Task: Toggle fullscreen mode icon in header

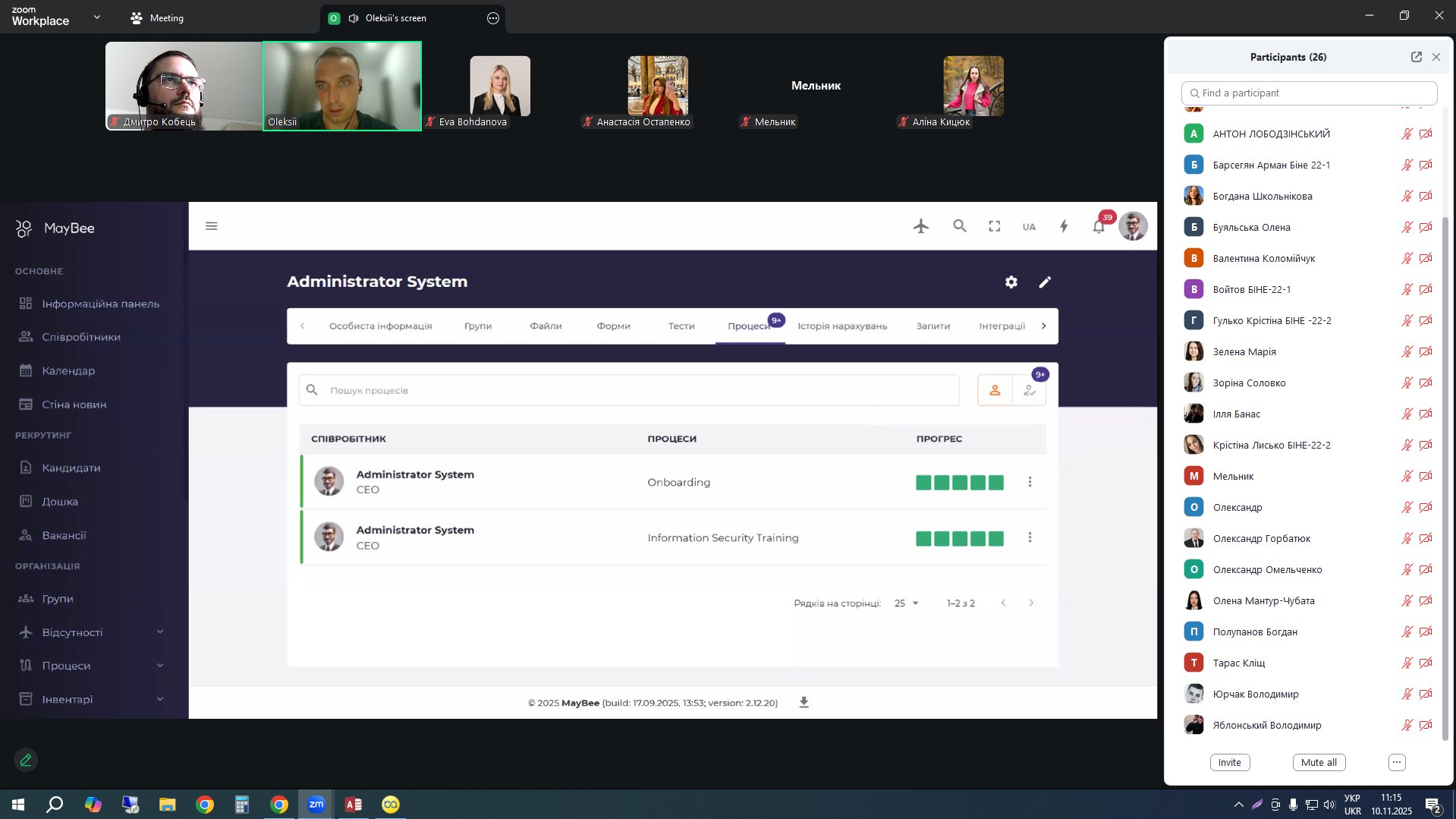Action: click(994, 226)
